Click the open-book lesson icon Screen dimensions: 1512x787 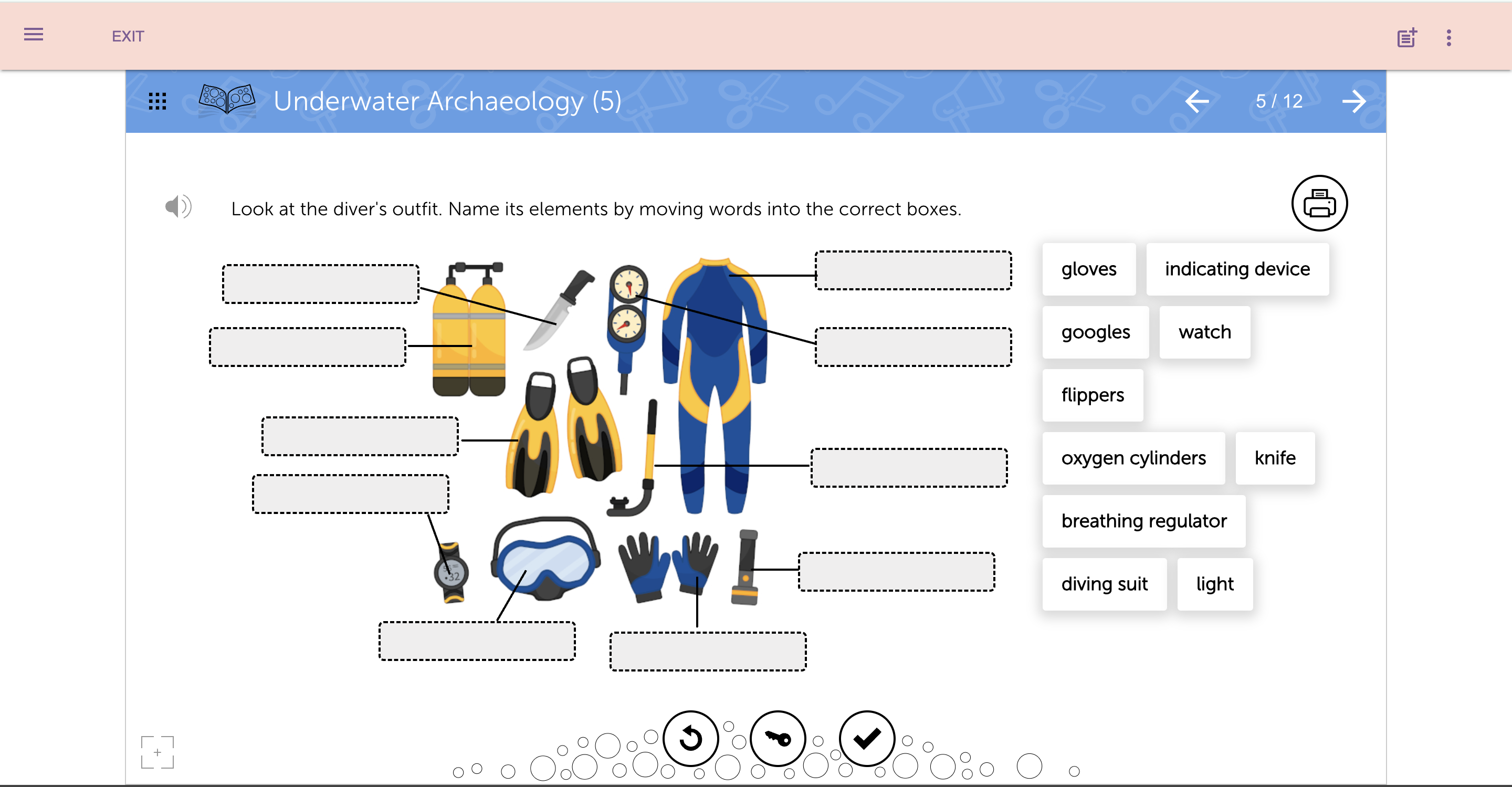(x=227, y=99)
